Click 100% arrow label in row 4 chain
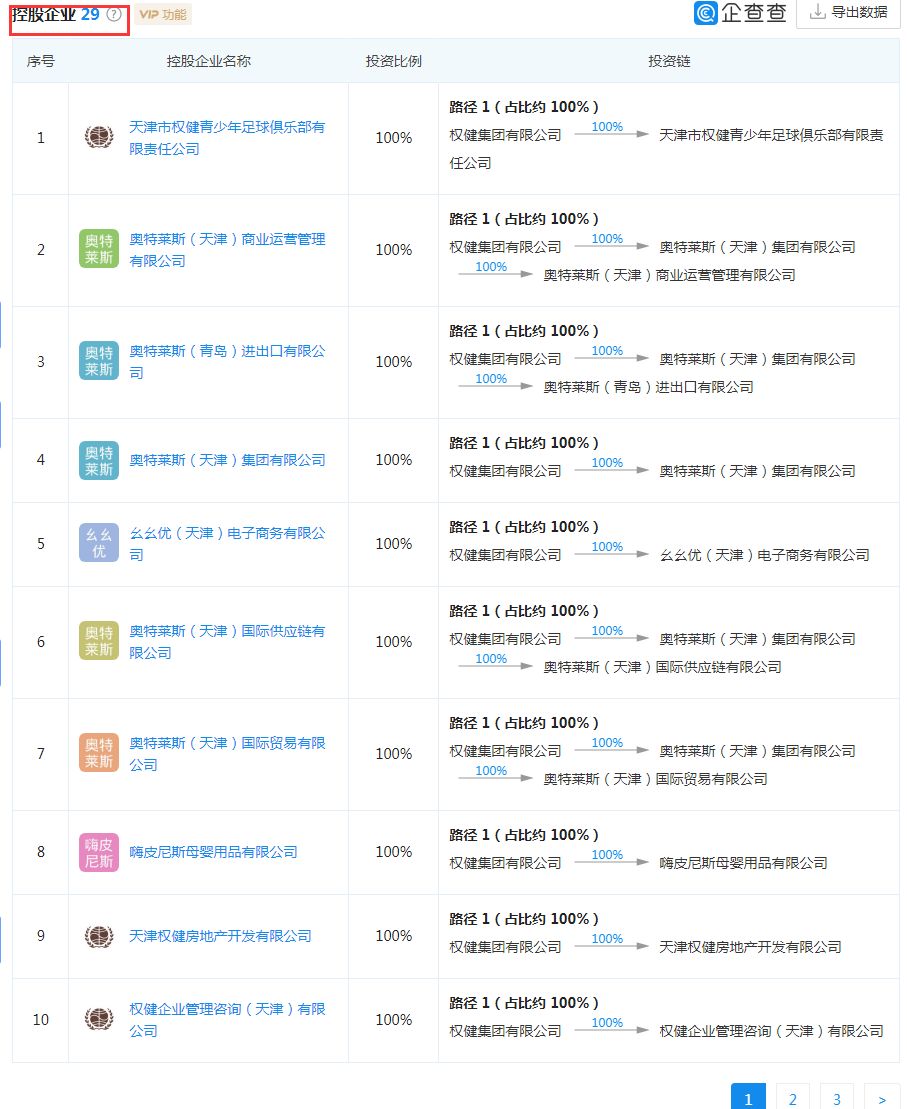The width and height of the screenshot is (907, 1109). pyautogui.click(x=607, y=462)
